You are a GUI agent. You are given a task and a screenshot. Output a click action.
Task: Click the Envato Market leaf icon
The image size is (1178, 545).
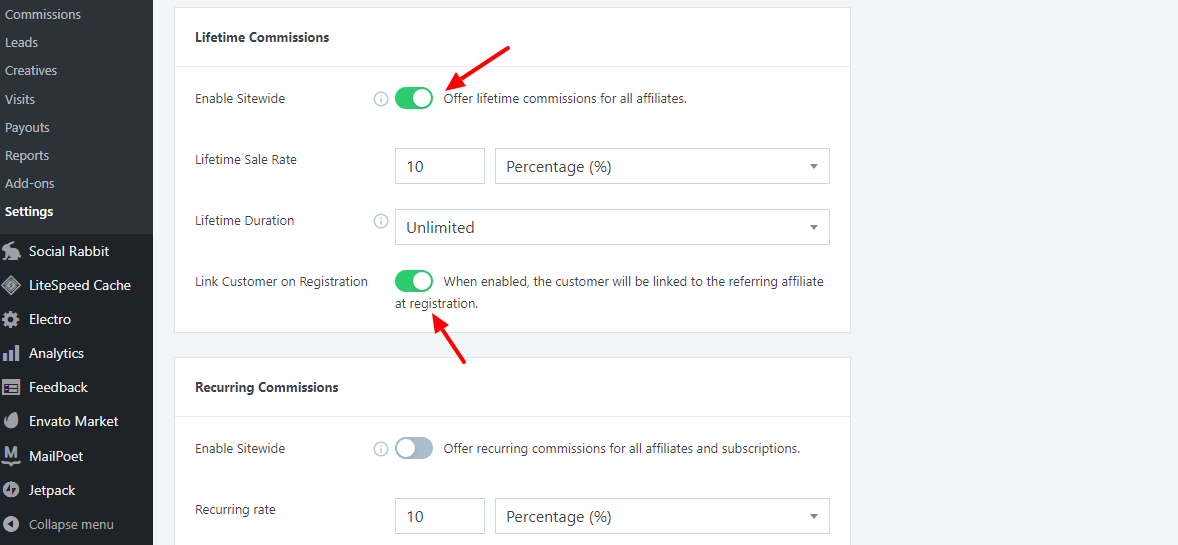pos(12,421)
